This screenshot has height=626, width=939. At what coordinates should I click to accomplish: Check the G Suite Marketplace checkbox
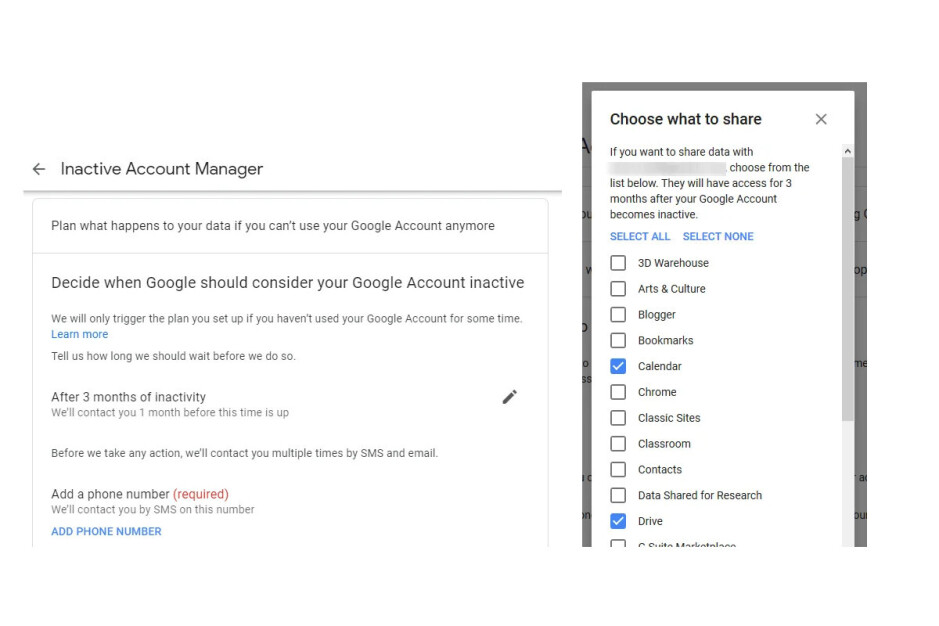tap(618, 545)
